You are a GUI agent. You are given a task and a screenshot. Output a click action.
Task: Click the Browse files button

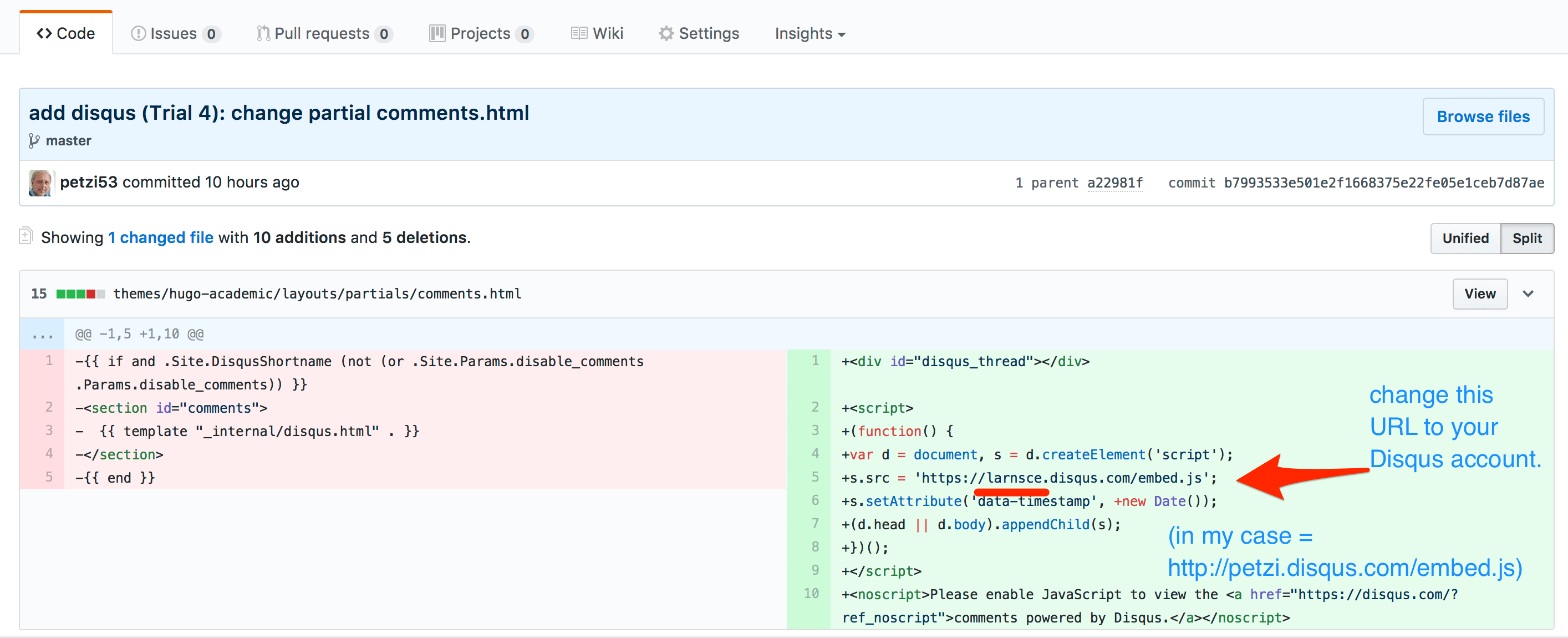coord(1482,117)
